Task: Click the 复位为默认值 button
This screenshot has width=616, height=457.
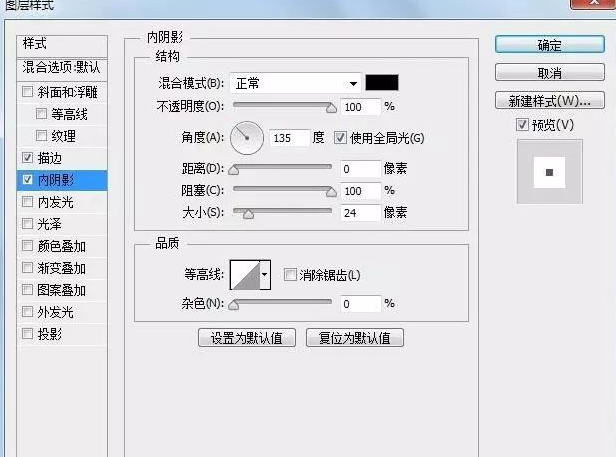Action: pyautogui.click(x=355, y=338)
